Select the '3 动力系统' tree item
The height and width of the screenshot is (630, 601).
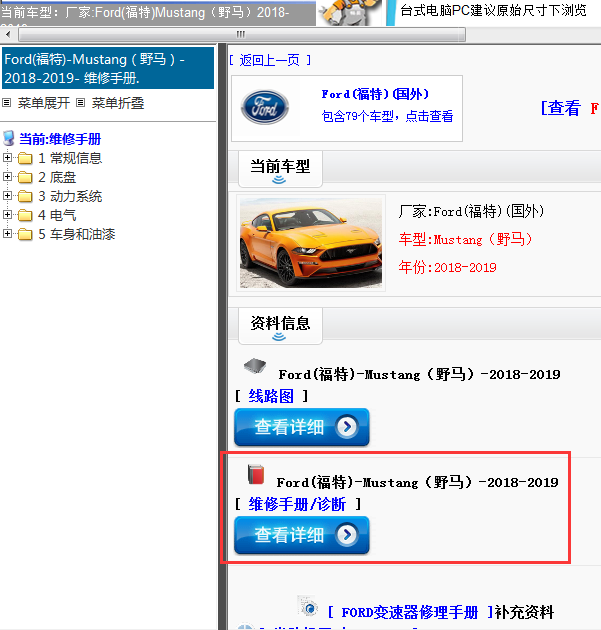pos(70,196)
